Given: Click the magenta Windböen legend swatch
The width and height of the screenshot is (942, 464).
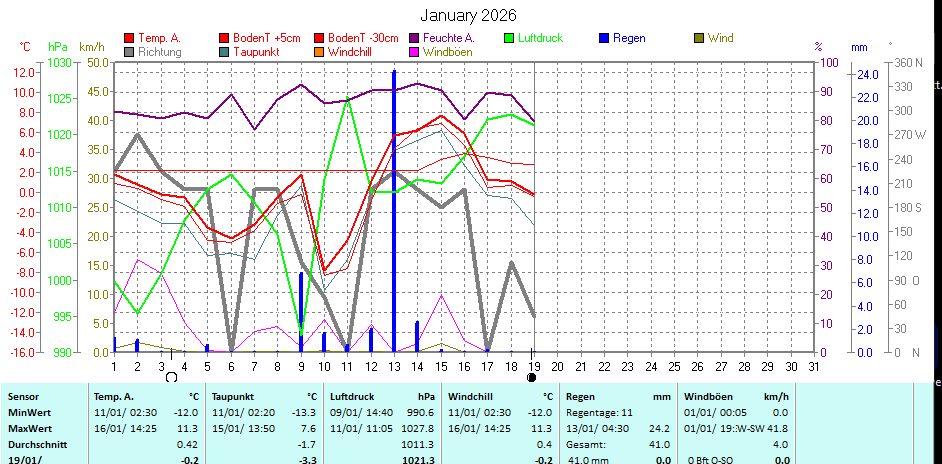Looking at the screenshot, I should (414, 52).
